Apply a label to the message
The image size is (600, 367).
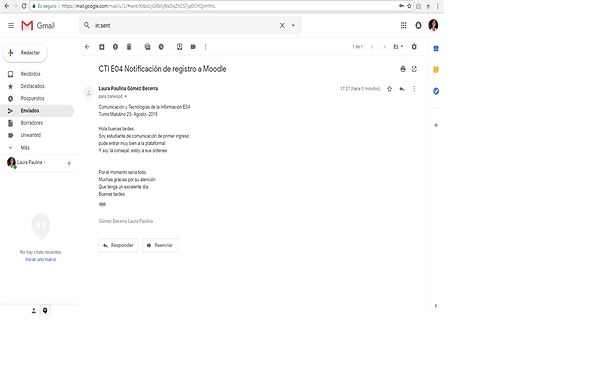193,47
